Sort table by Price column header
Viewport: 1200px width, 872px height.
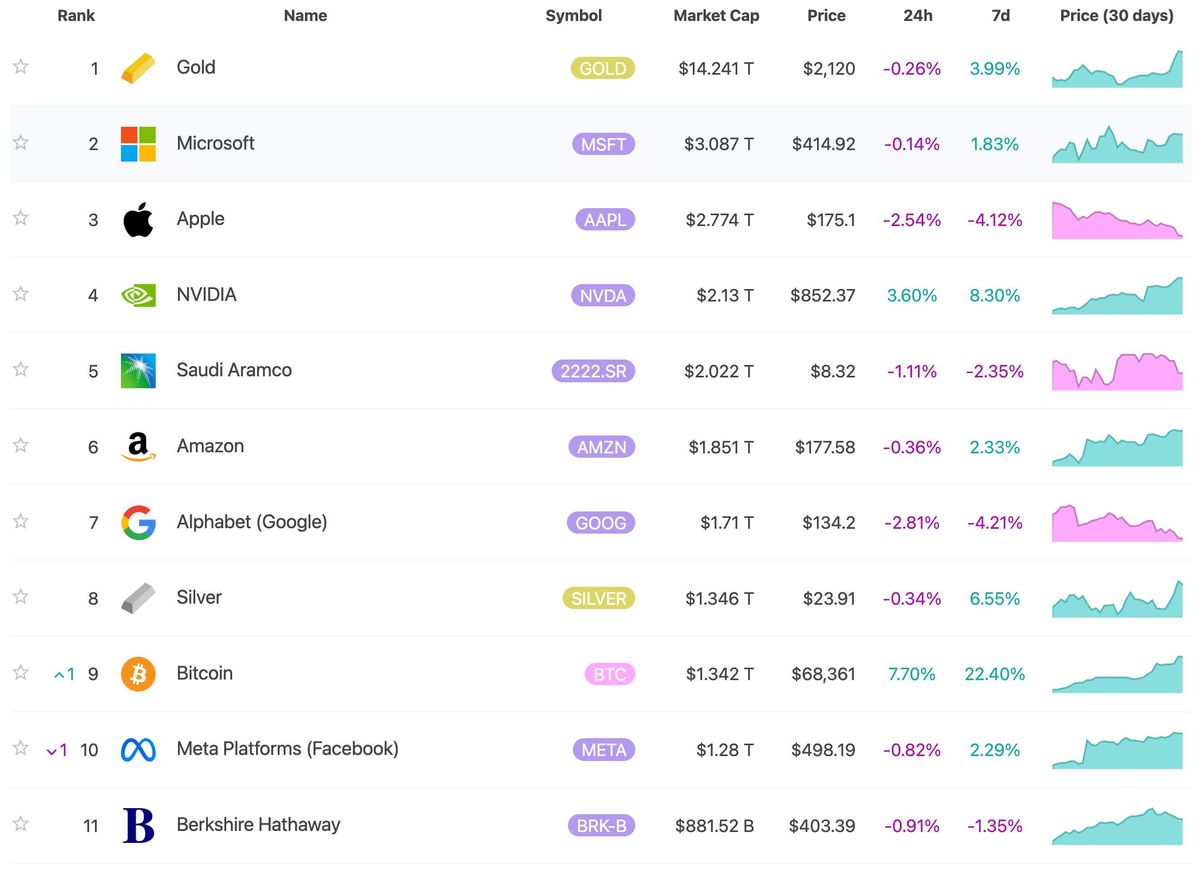pos(826,16)
